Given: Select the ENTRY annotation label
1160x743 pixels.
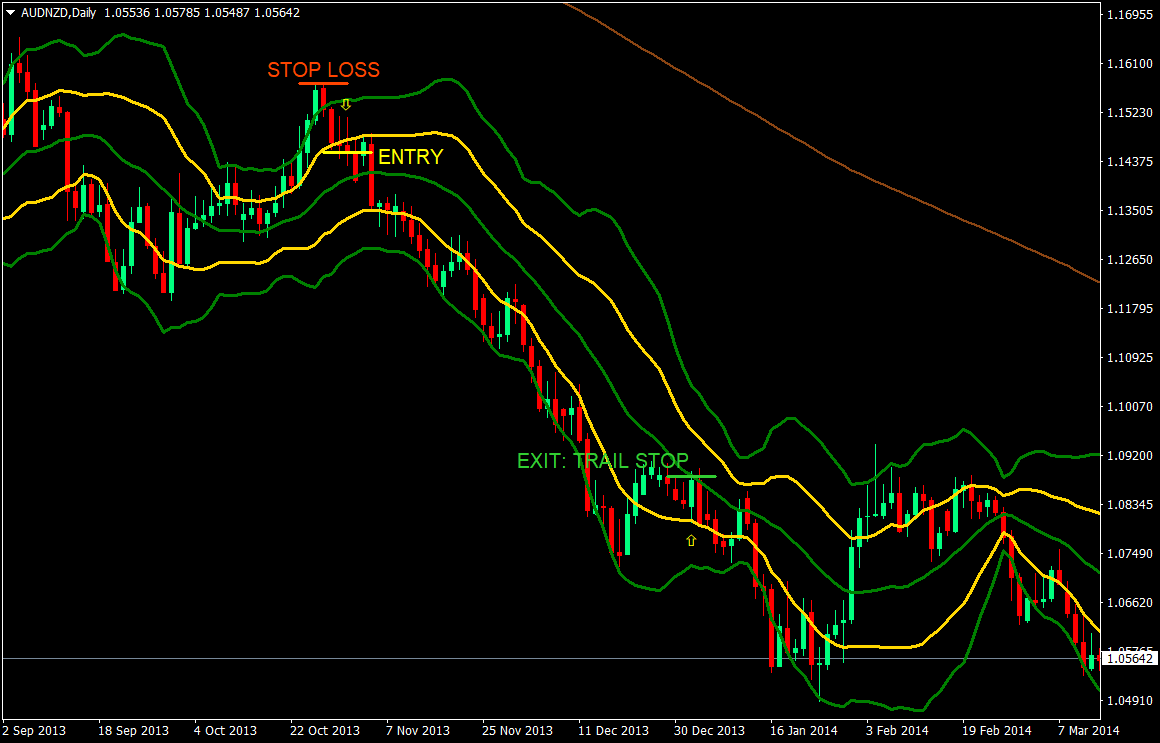Looking at the screenshot, I should [408, 157].
